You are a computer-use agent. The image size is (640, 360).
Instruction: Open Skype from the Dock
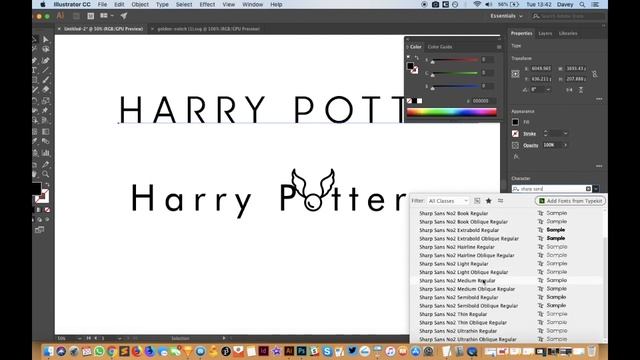pos(327,351)
